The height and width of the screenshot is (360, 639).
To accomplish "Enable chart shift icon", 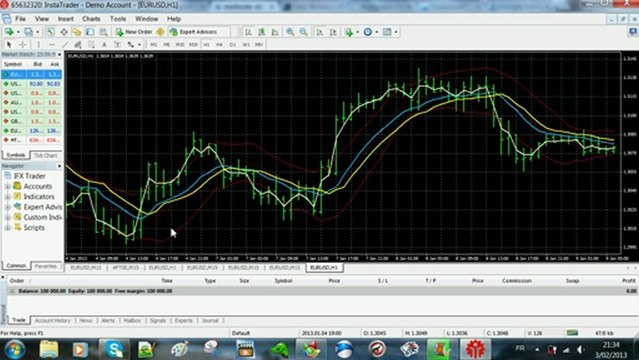I will [x=333, y=32].
